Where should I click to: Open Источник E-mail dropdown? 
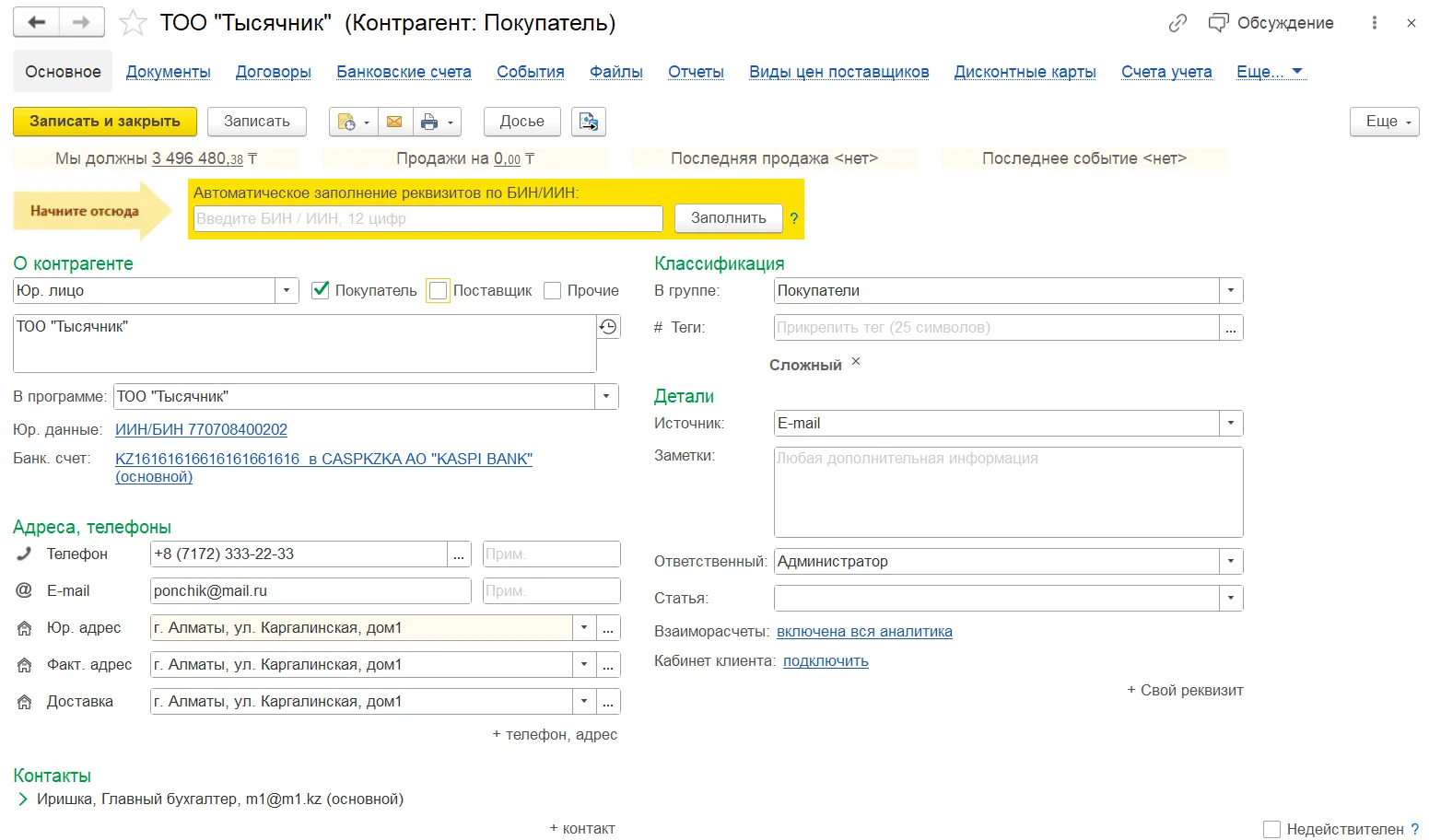pos(1231,424)
